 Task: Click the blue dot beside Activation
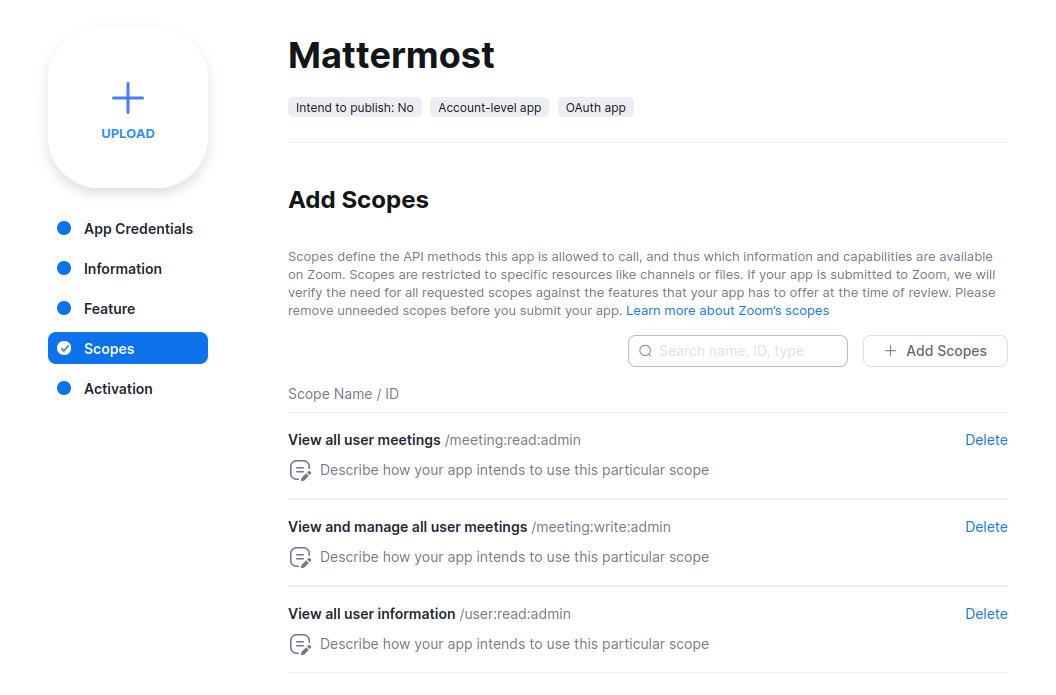pos(64,389)
